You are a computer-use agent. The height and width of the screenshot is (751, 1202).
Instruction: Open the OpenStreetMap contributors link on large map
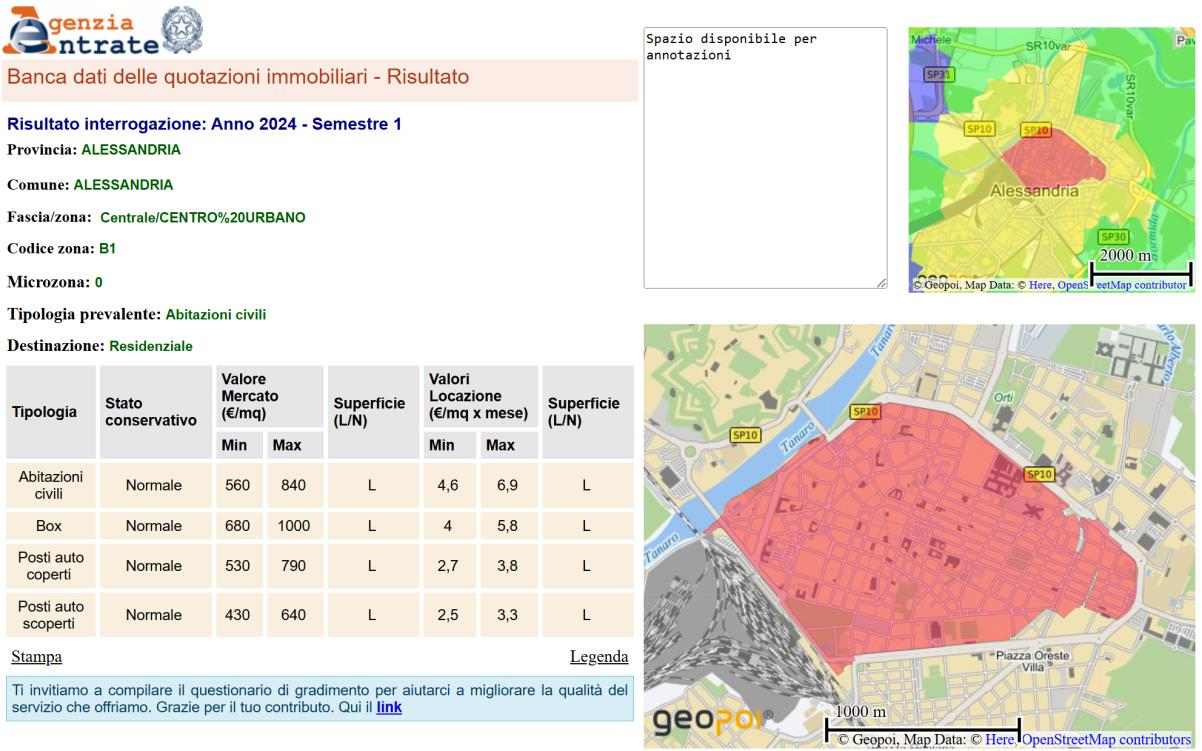[1106, 740]
